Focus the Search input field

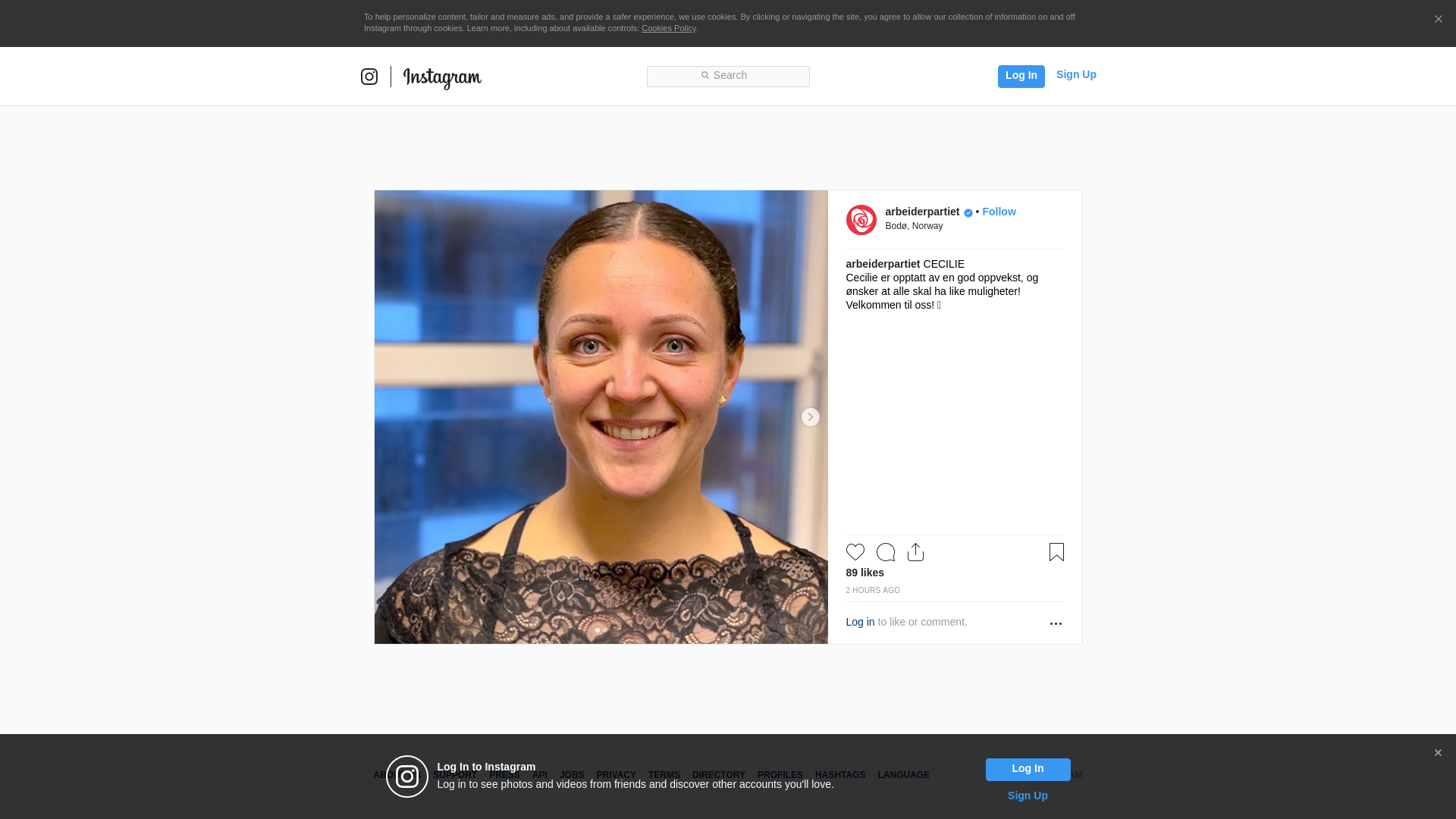(x=728, y=76)
